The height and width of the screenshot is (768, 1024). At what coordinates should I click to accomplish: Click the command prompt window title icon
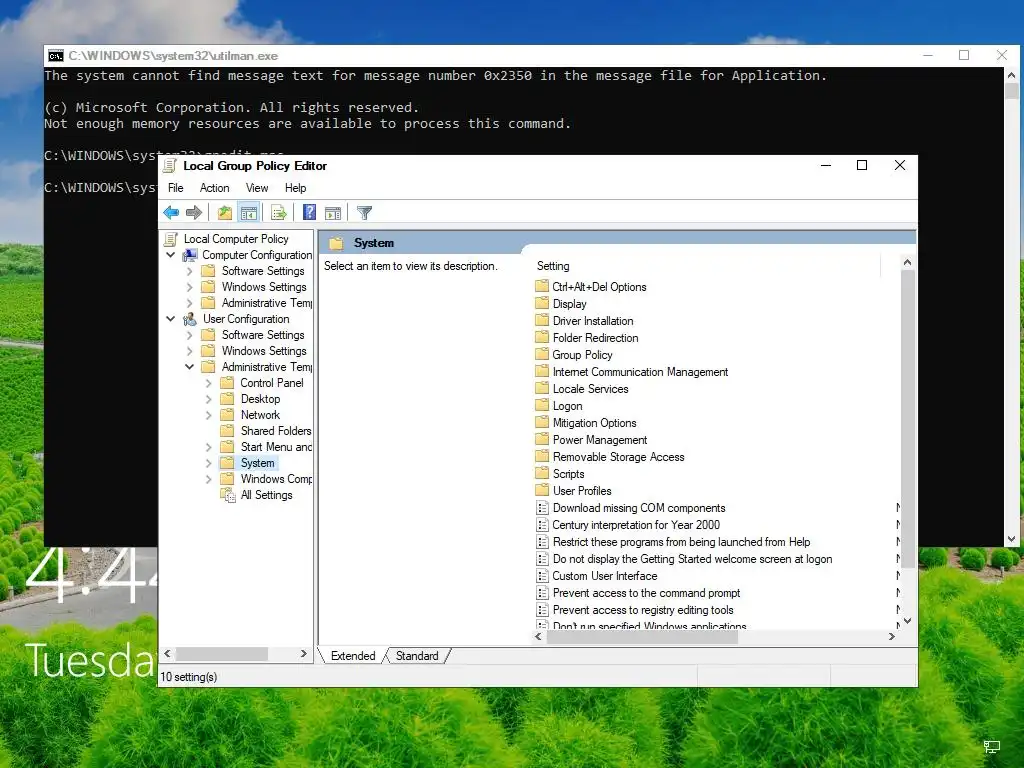coord(56,56)
